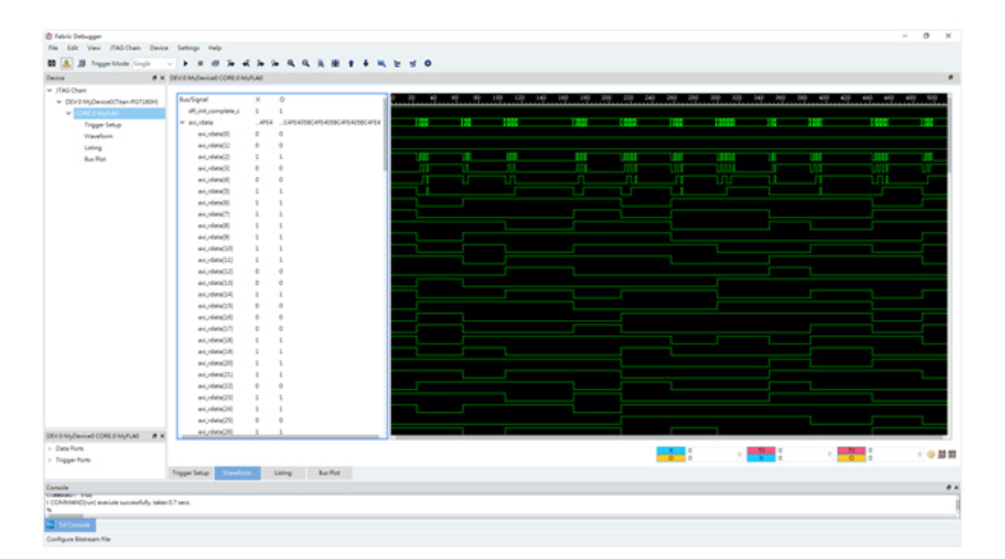
Task: Click the gear settings icon in toolbar
Action: click(428, 63)
